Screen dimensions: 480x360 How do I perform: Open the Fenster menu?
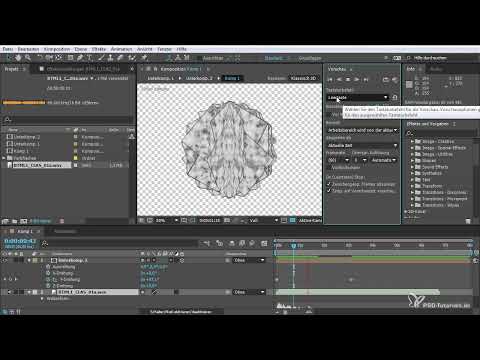pyautogui.click(x=164, y=49)
